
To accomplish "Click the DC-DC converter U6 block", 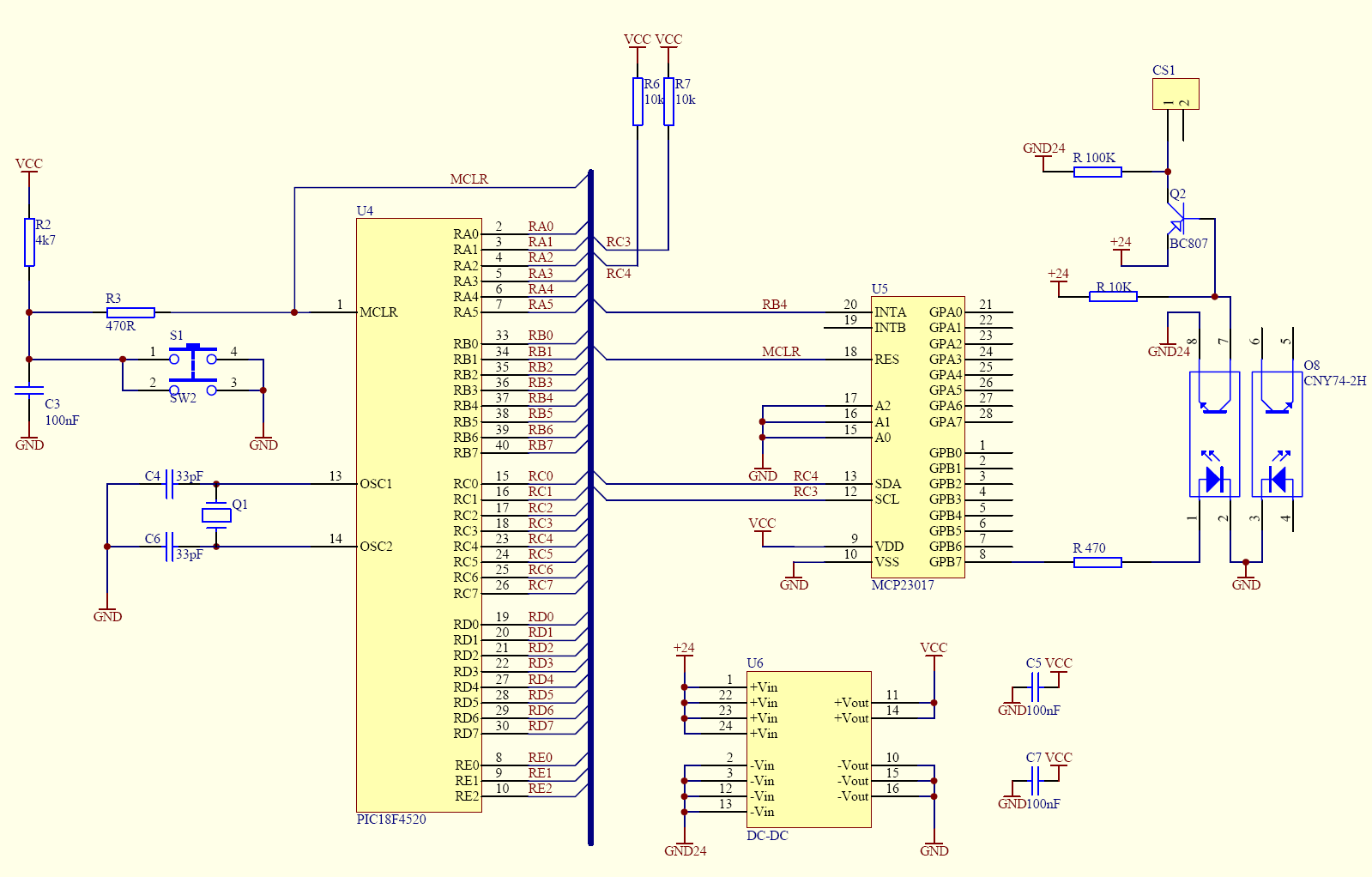I will [809, 749].
